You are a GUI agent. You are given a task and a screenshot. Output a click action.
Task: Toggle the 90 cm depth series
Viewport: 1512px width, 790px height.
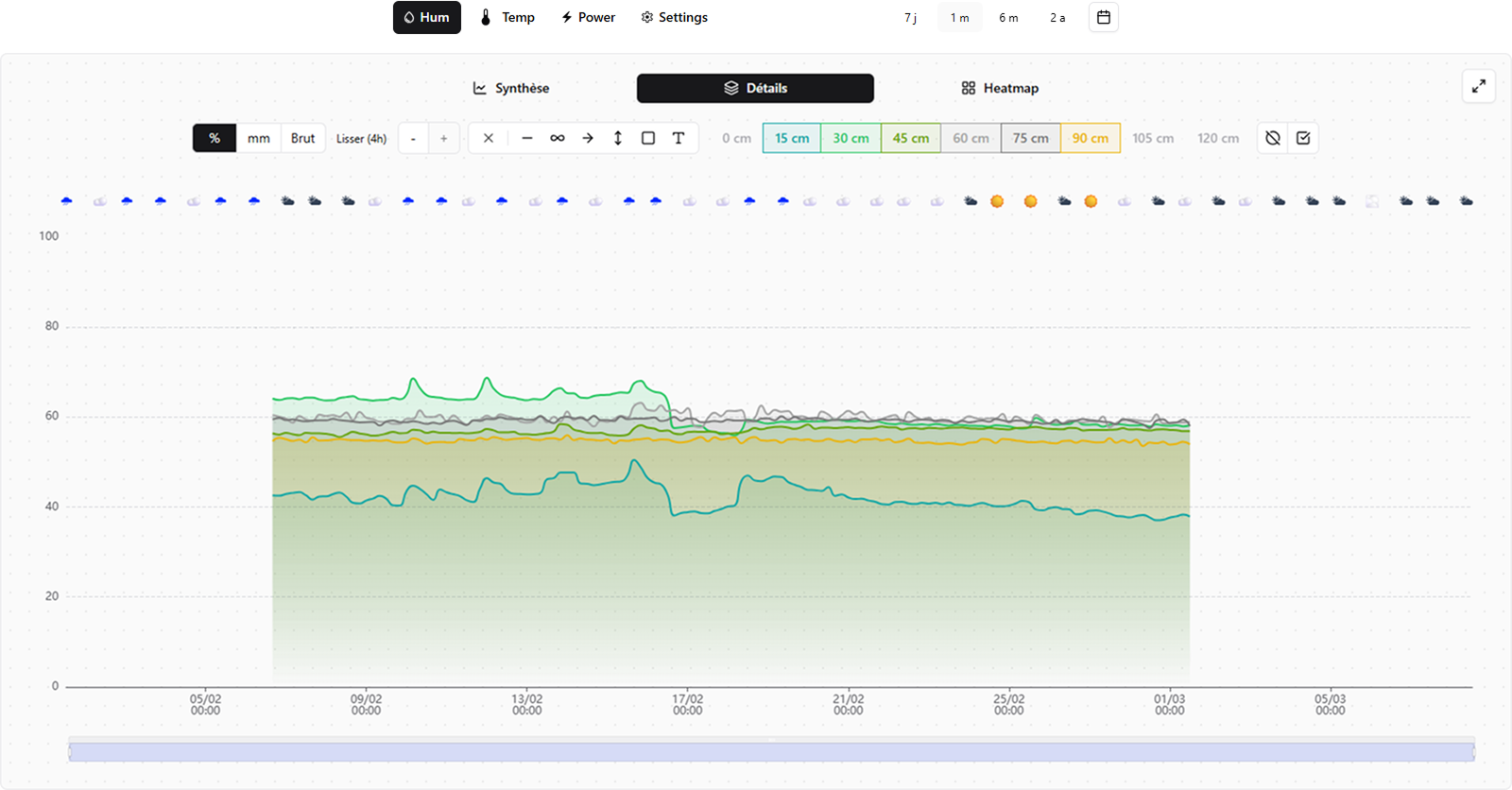click(1091, 138)
